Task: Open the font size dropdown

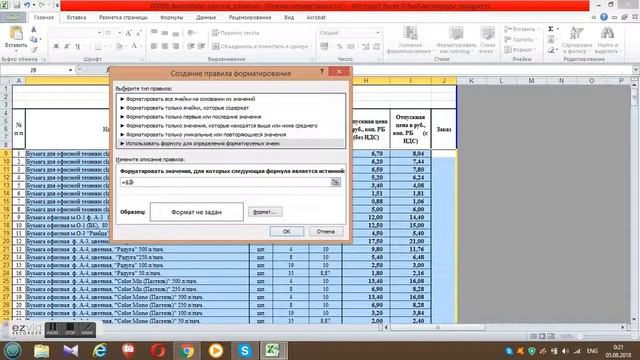Action: [120, 33]
